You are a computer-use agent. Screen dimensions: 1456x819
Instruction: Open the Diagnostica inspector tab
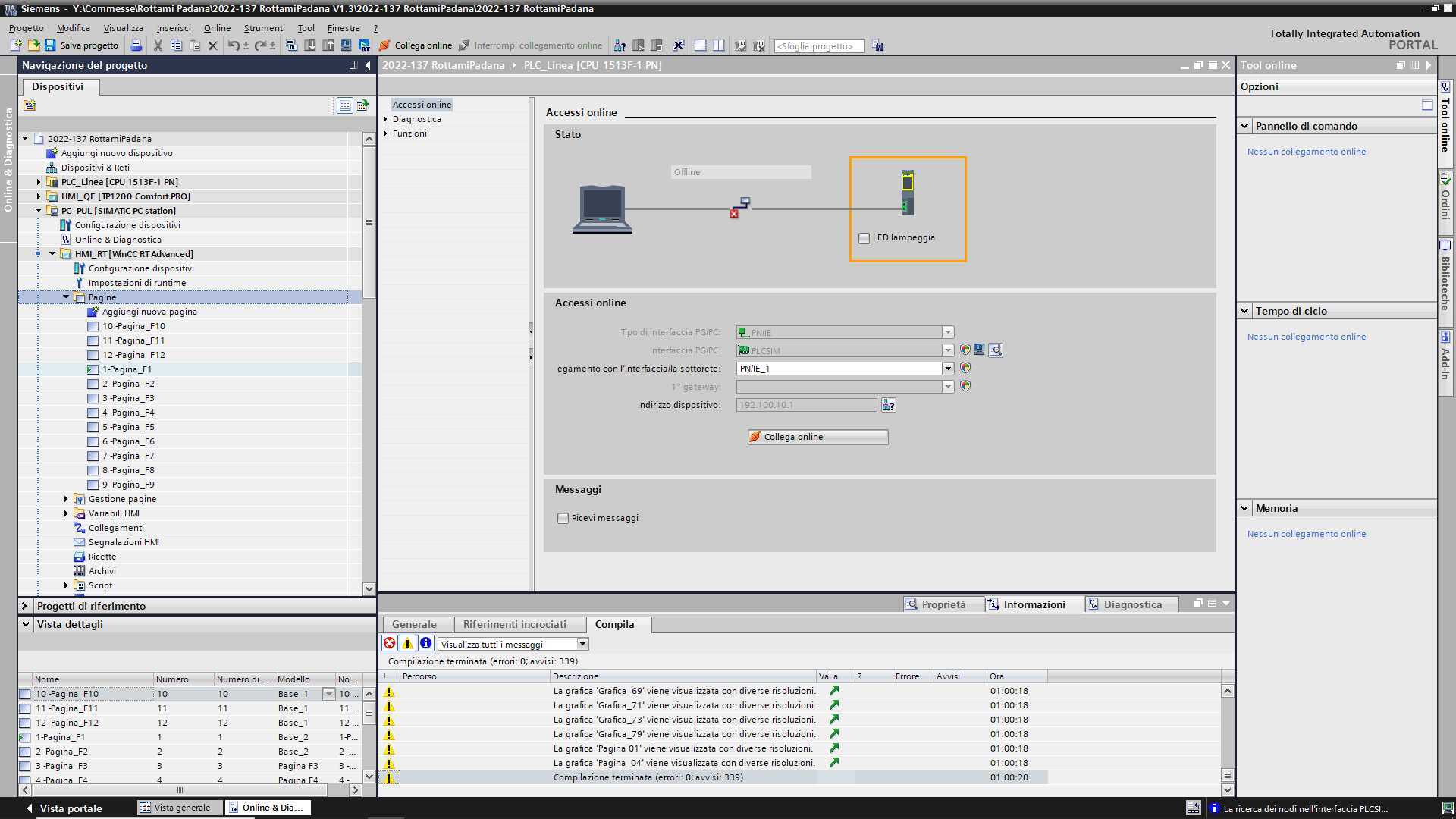point(1131,604)
